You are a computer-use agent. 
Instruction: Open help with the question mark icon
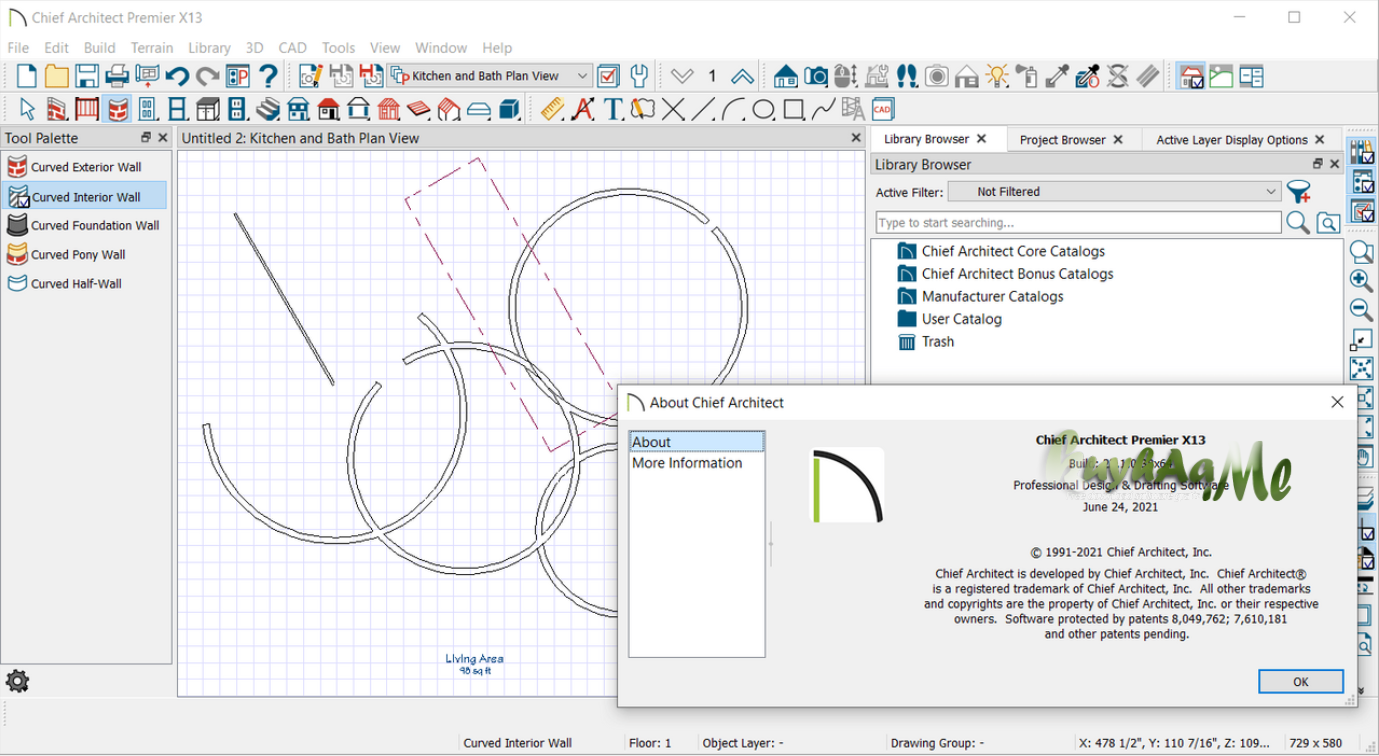click(267, 76)
